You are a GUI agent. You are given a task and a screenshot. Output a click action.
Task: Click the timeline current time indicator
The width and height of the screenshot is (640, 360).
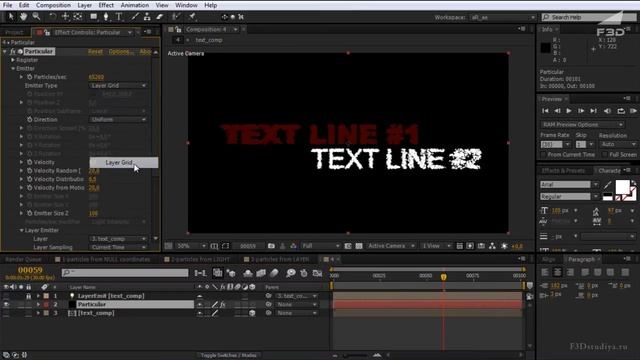tap(443, 277)
